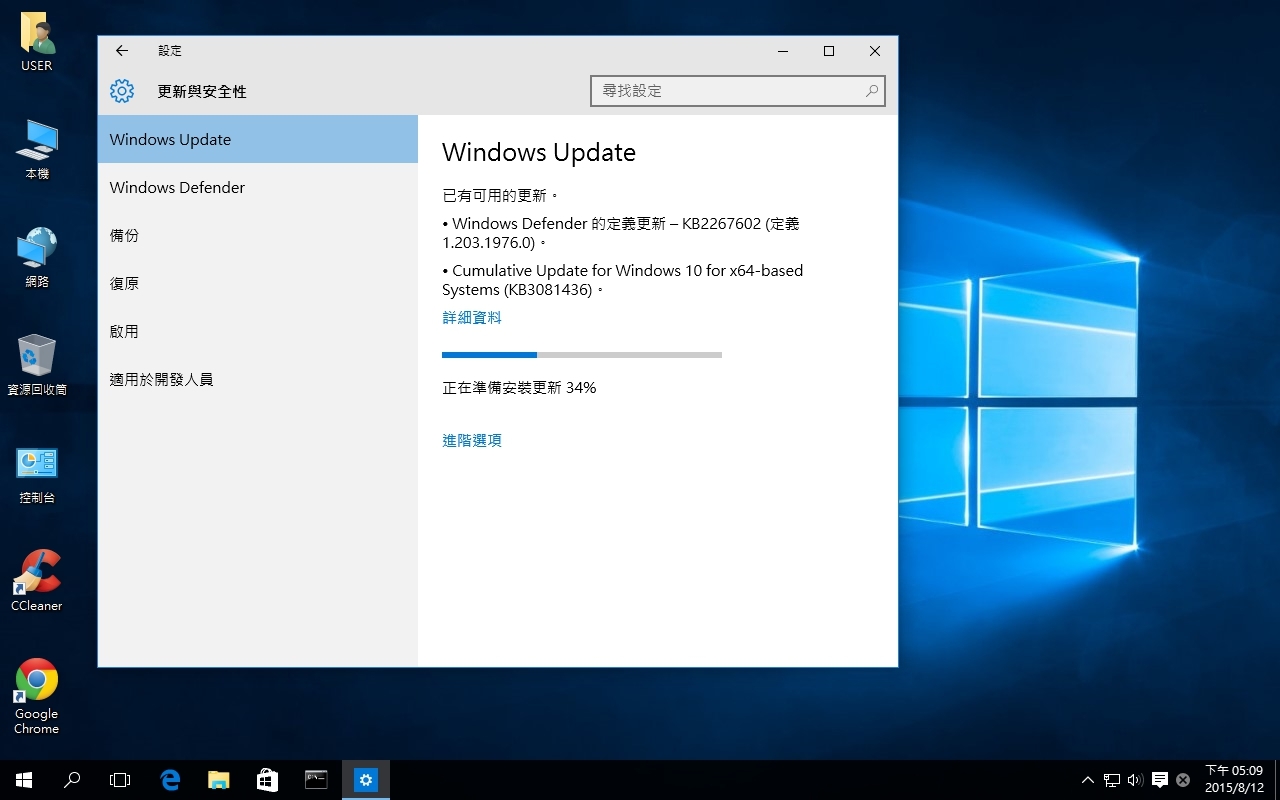Open the taskbar clock and date
This screenshot has height=800, width=1280.
pos(1233,780)
